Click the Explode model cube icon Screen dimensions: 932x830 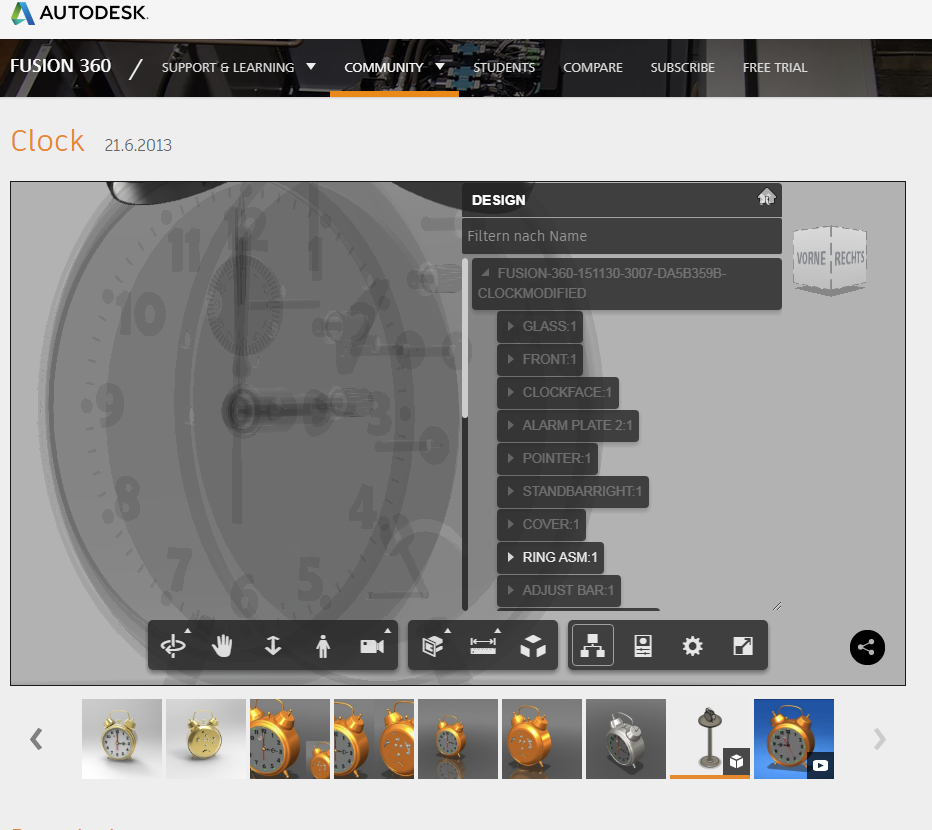(533, 646)
